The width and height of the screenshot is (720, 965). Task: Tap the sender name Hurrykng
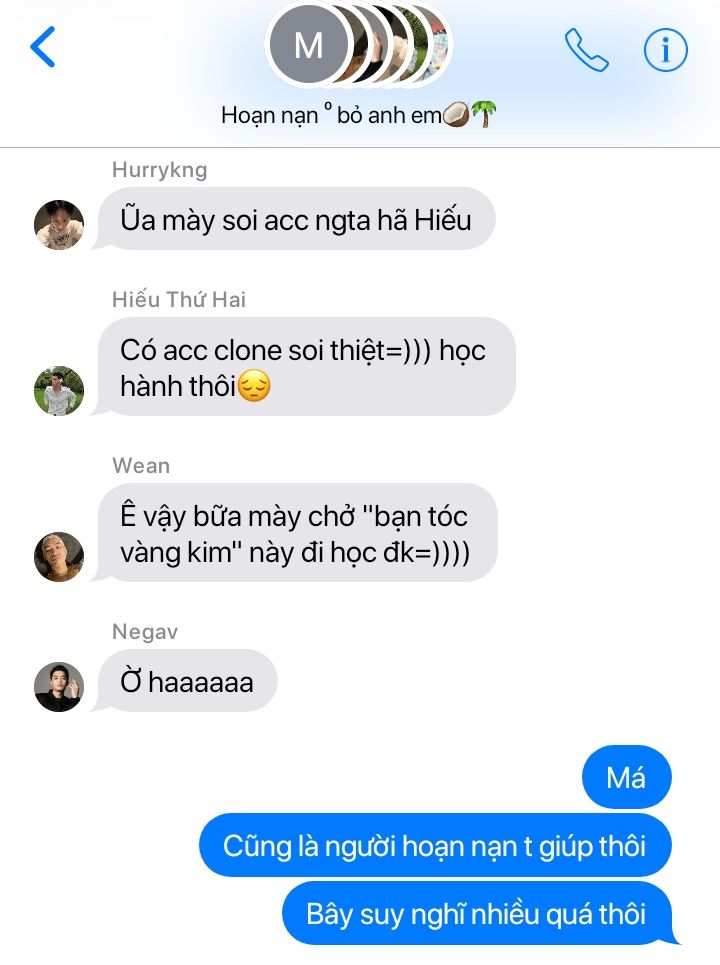pyautogui.click(x=159, y=170)
